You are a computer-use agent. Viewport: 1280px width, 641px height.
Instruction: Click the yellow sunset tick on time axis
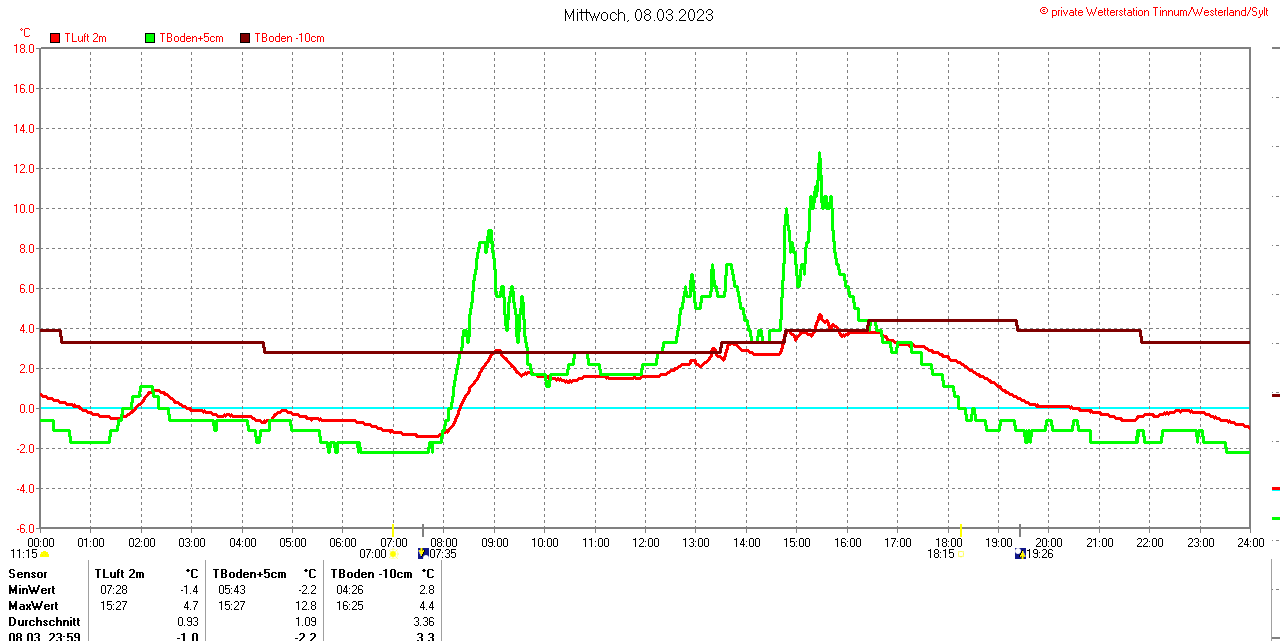960,530
